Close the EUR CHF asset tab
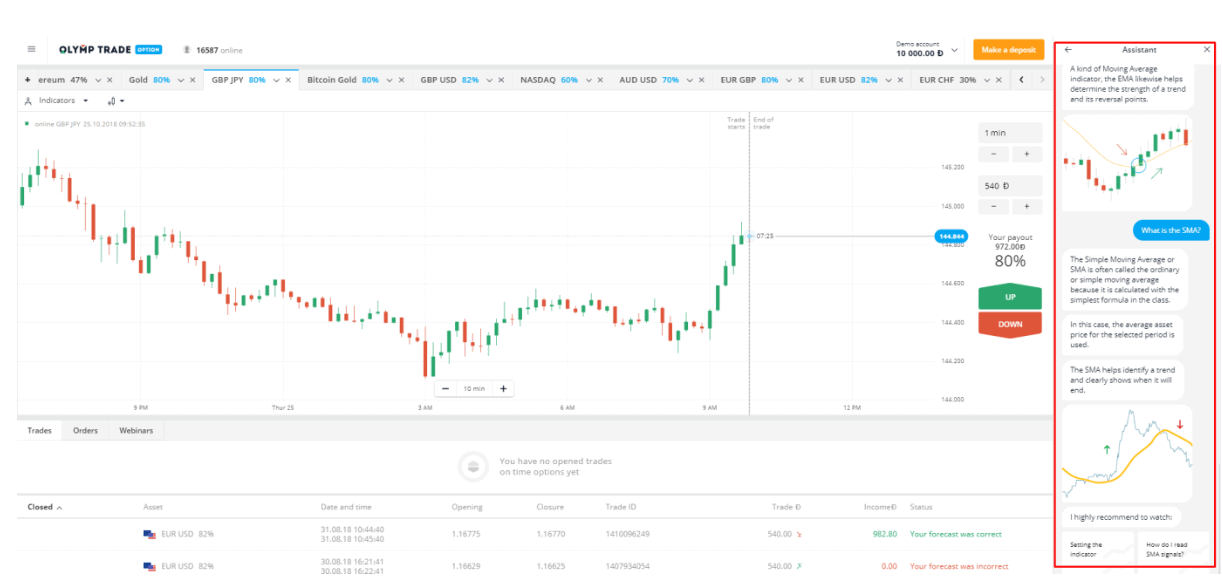The image size is (1222, 584). pos(999,80)
